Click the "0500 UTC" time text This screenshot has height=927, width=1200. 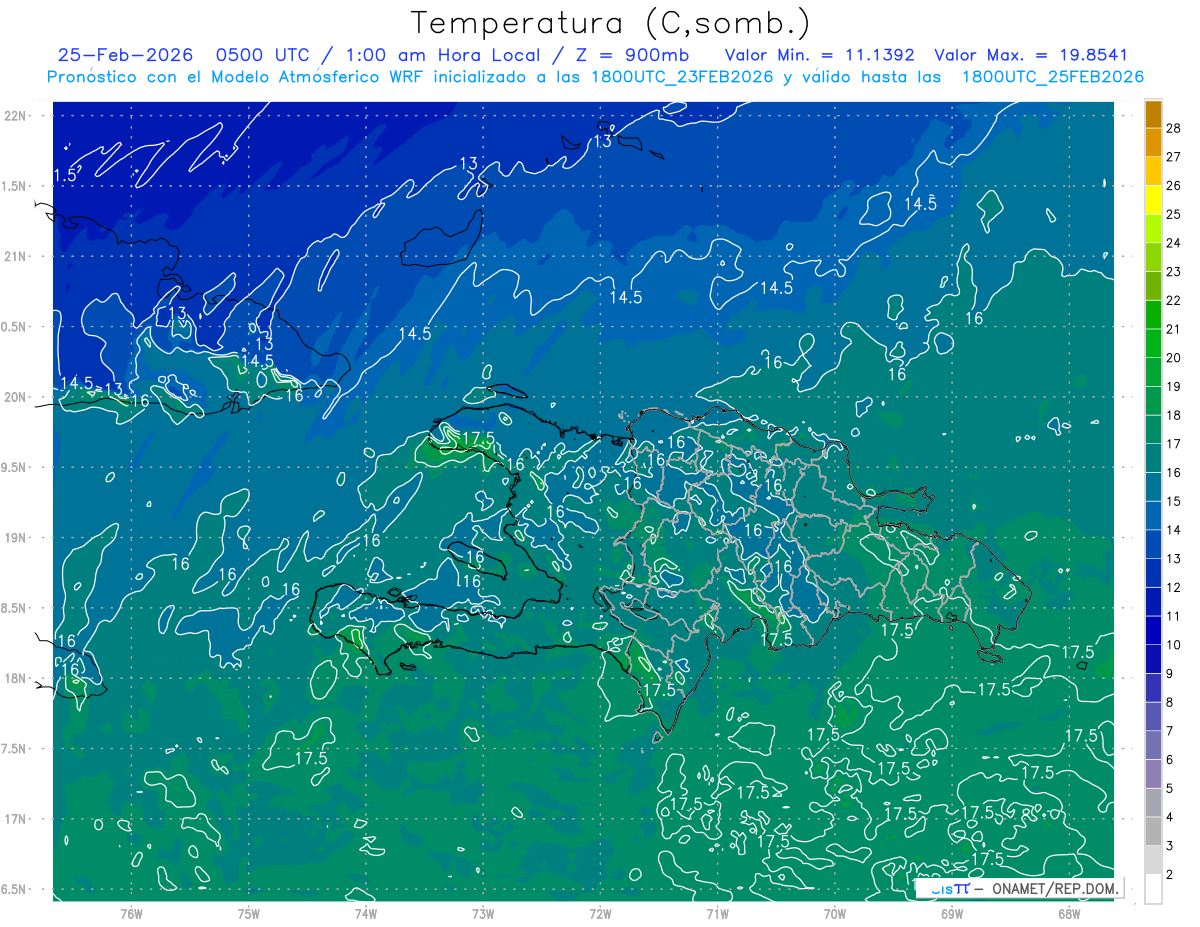coord(263,55)
